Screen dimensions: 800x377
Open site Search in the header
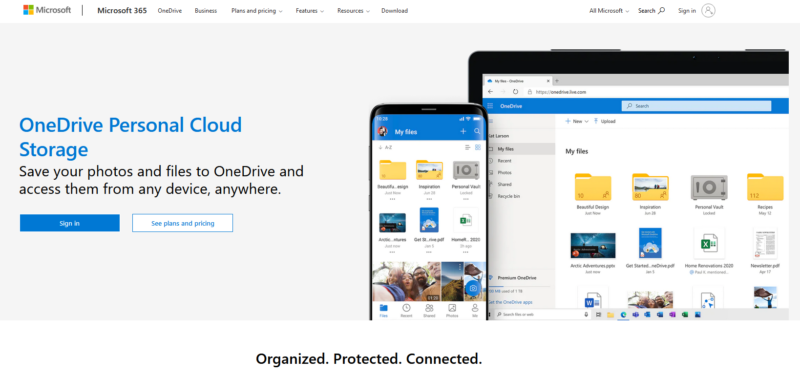652,11
